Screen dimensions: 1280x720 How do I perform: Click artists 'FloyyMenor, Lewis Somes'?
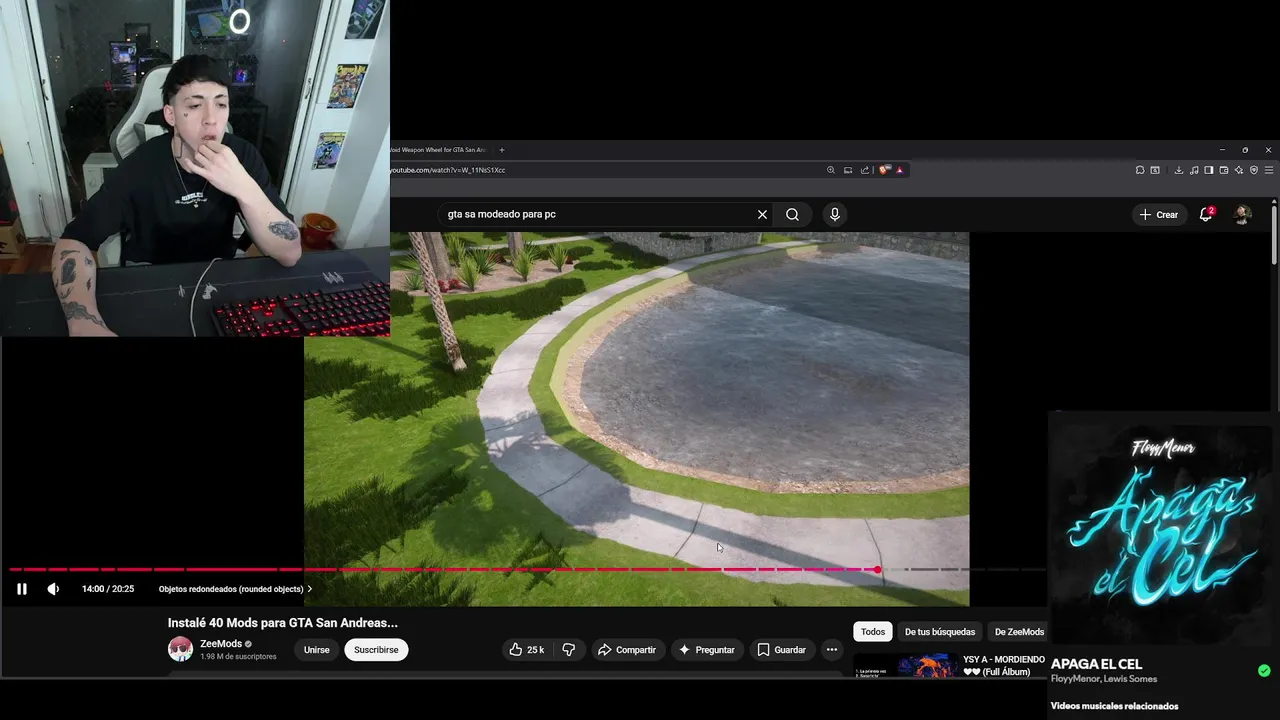point(1104,679)
